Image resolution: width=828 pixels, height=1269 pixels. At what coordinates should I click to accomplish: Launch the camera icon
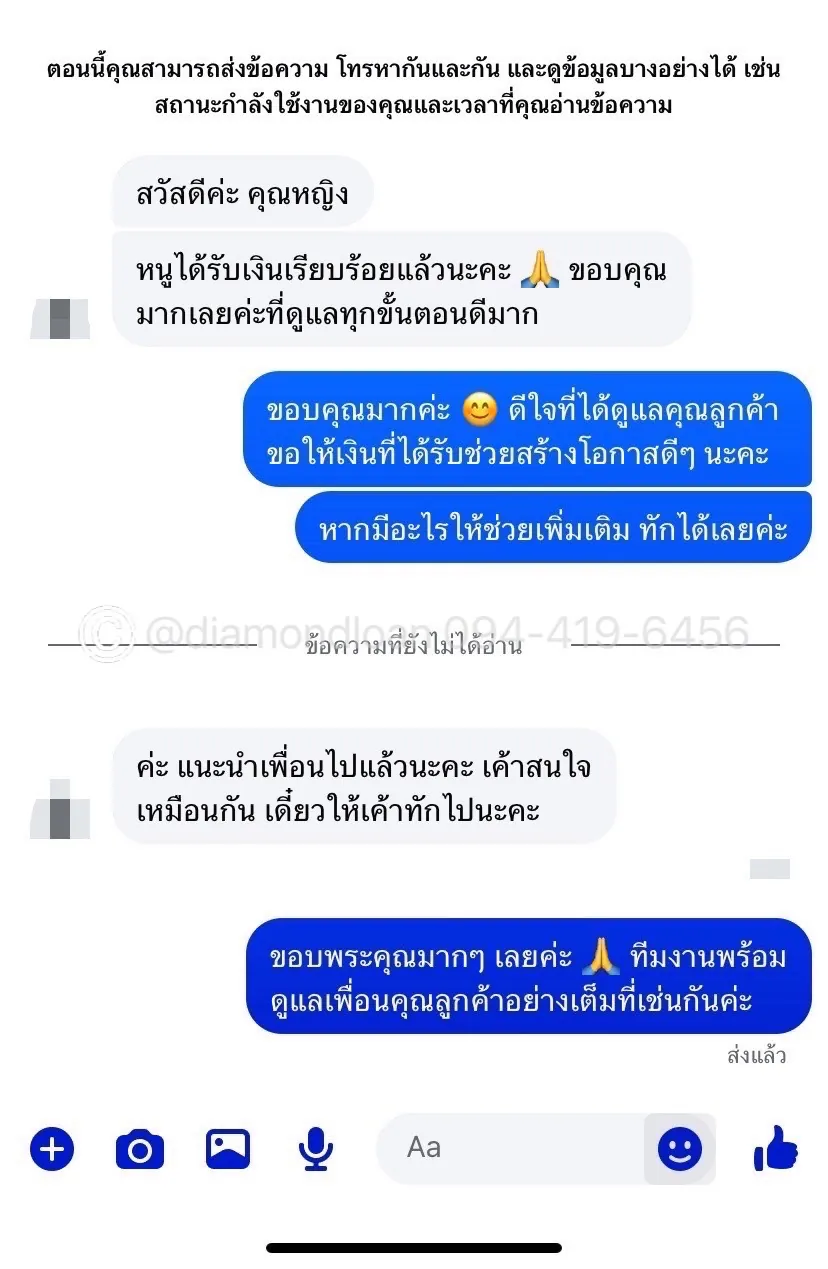[140, 1149]
